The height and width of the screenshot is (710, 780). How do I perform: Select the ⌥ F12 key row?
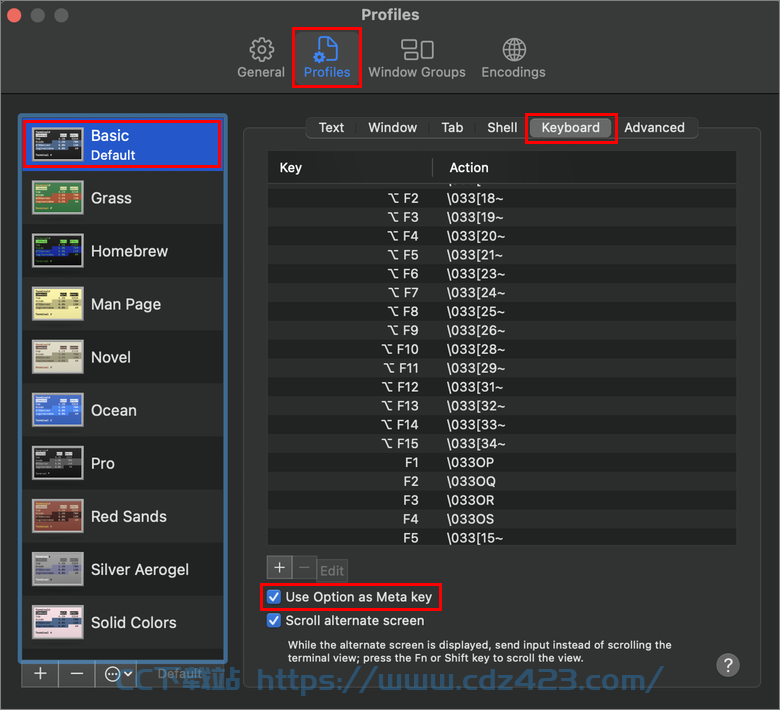pyautogui.click(x=502, y=388)
